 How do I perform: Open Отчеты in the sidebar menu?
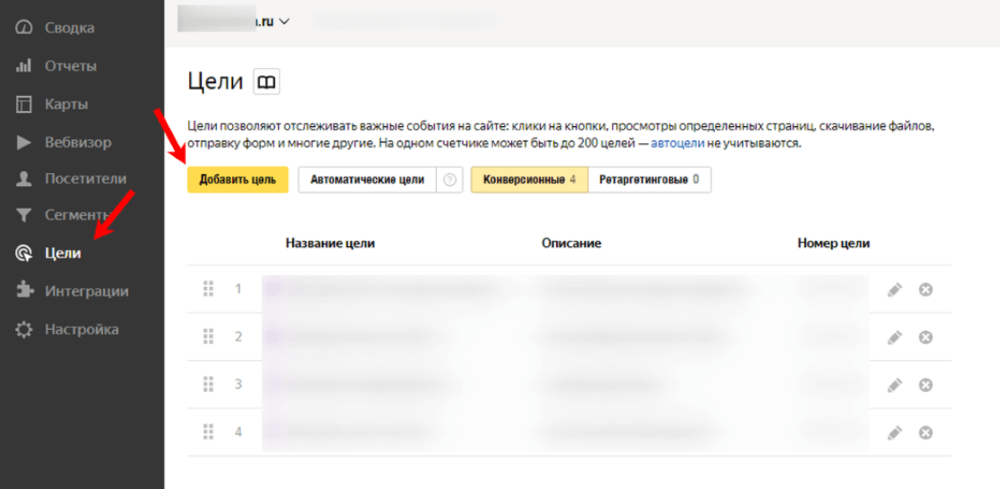pos(70,66)
